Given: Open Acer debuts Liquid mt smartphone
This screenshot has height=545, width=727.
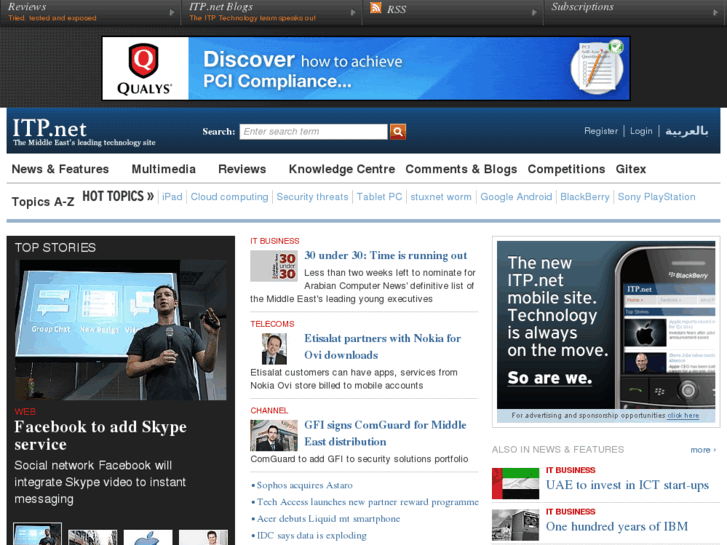Looking at the screenshot, I should click(x=328, y=519).
